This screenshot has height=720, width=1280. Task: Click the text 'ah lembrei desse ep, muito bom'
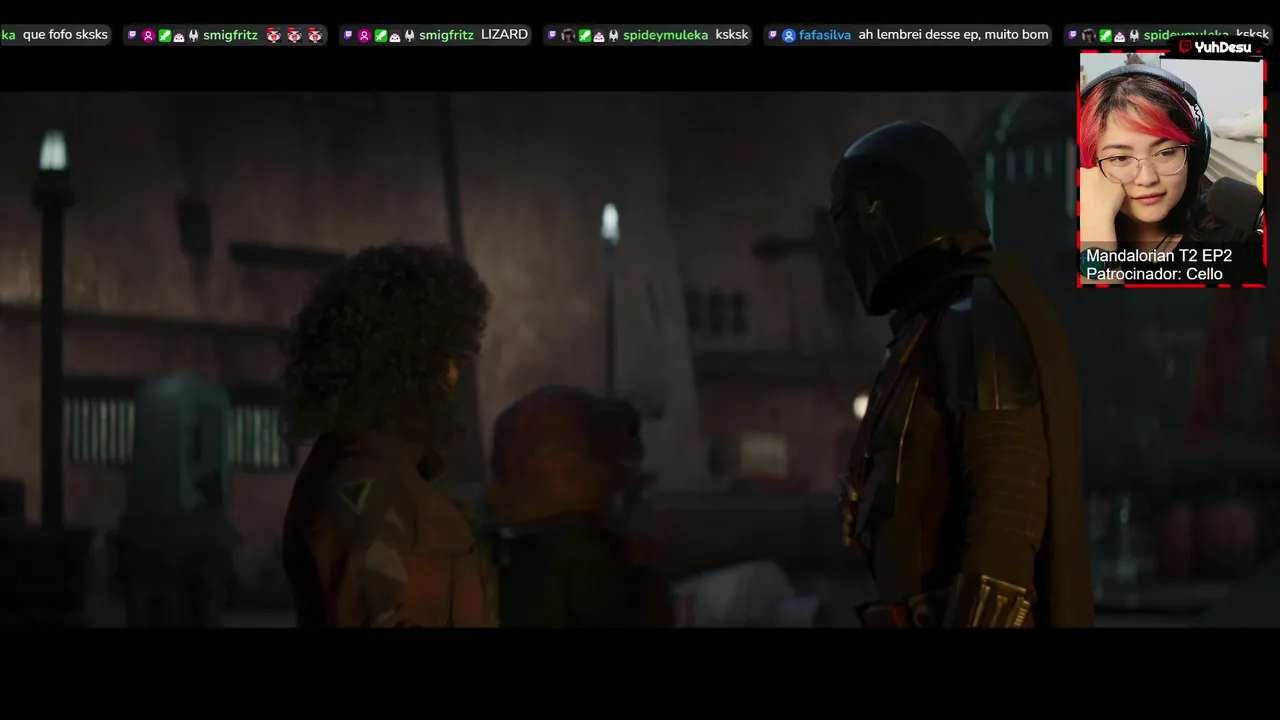coord(953,35)
